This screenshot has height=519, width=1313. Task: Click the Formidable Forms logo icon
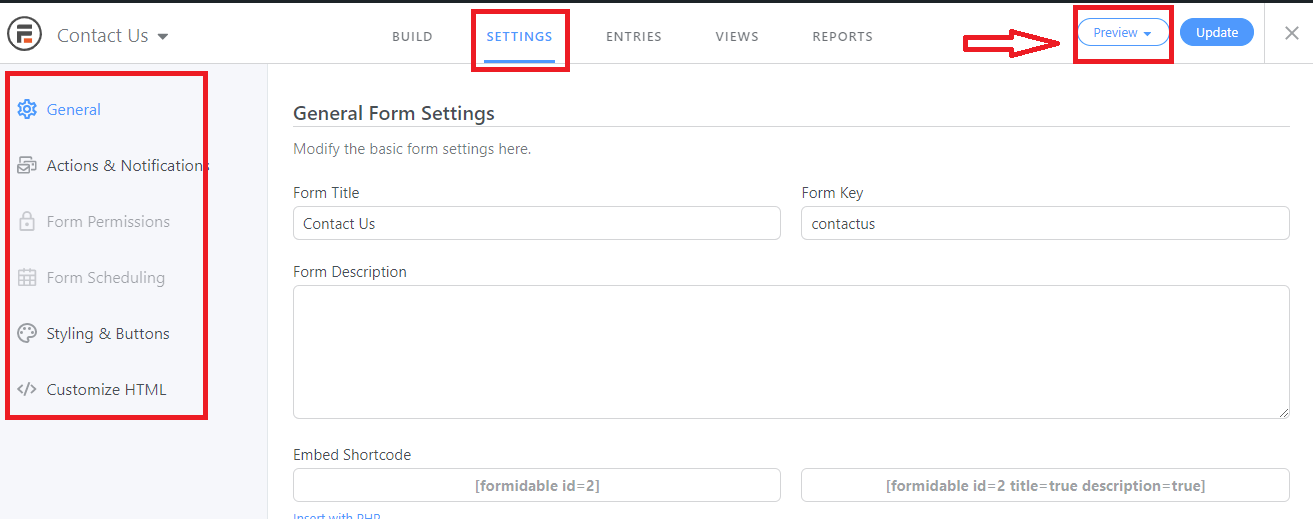point(24,35)
